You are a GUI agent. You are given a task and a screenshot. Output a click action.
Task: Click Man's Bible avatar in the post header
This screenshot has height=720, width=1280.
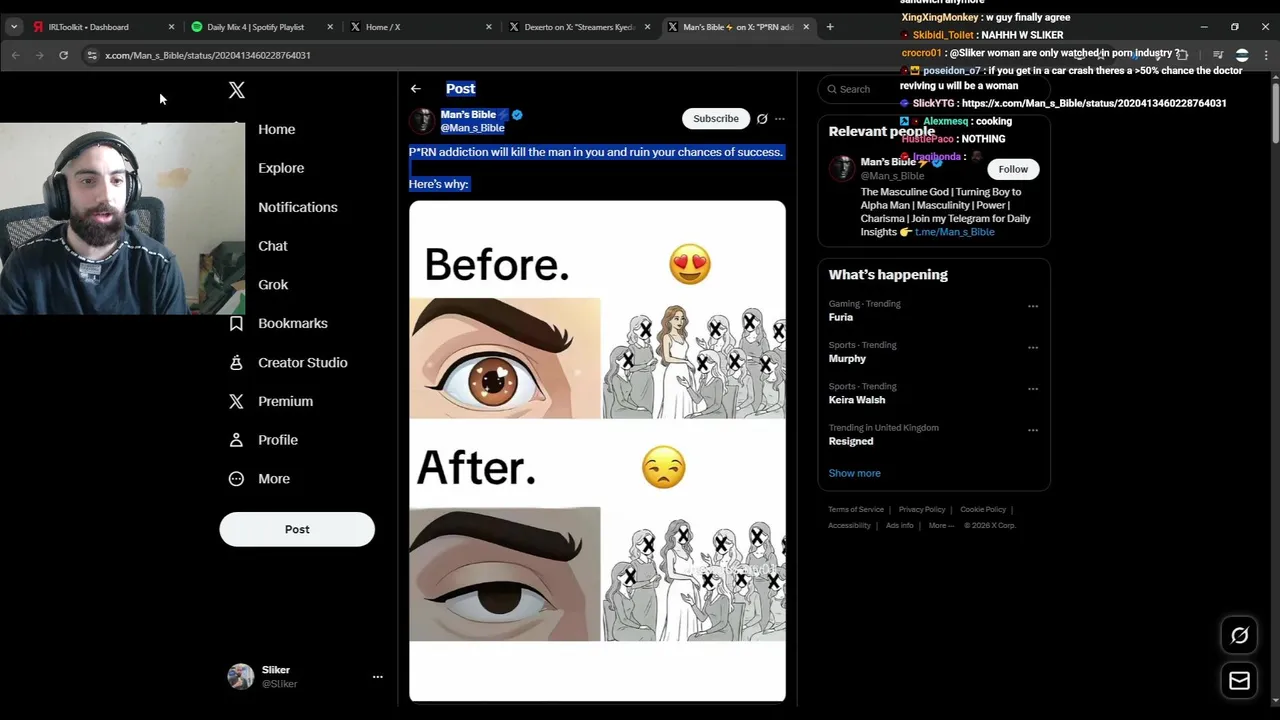point(423,121)
